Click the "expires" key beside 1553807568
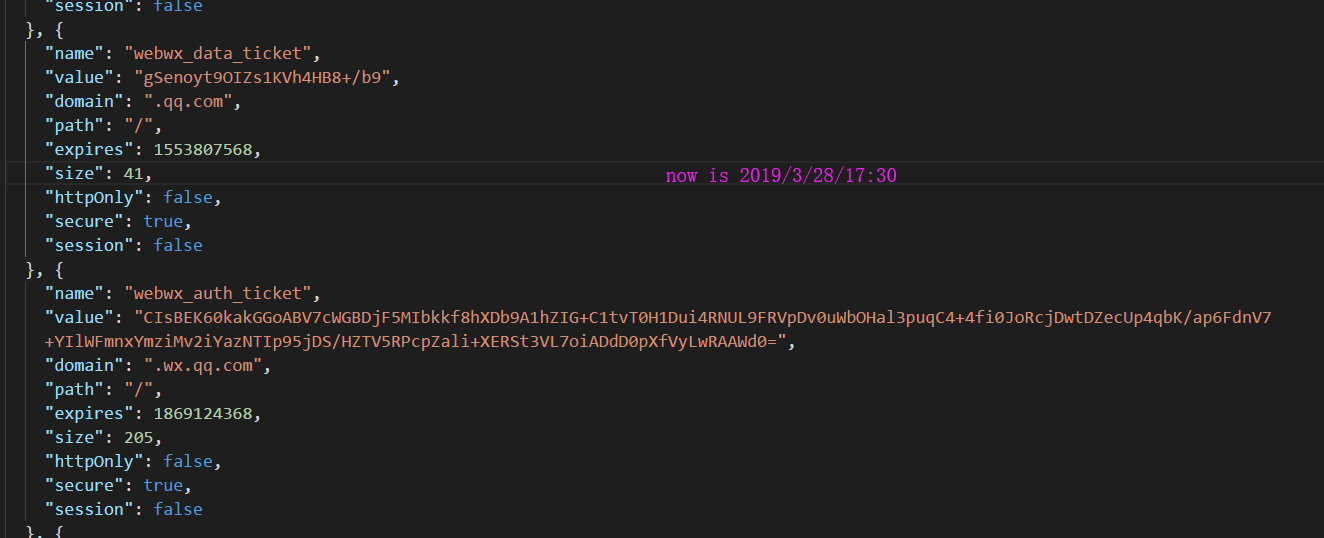 coord(89,150)
